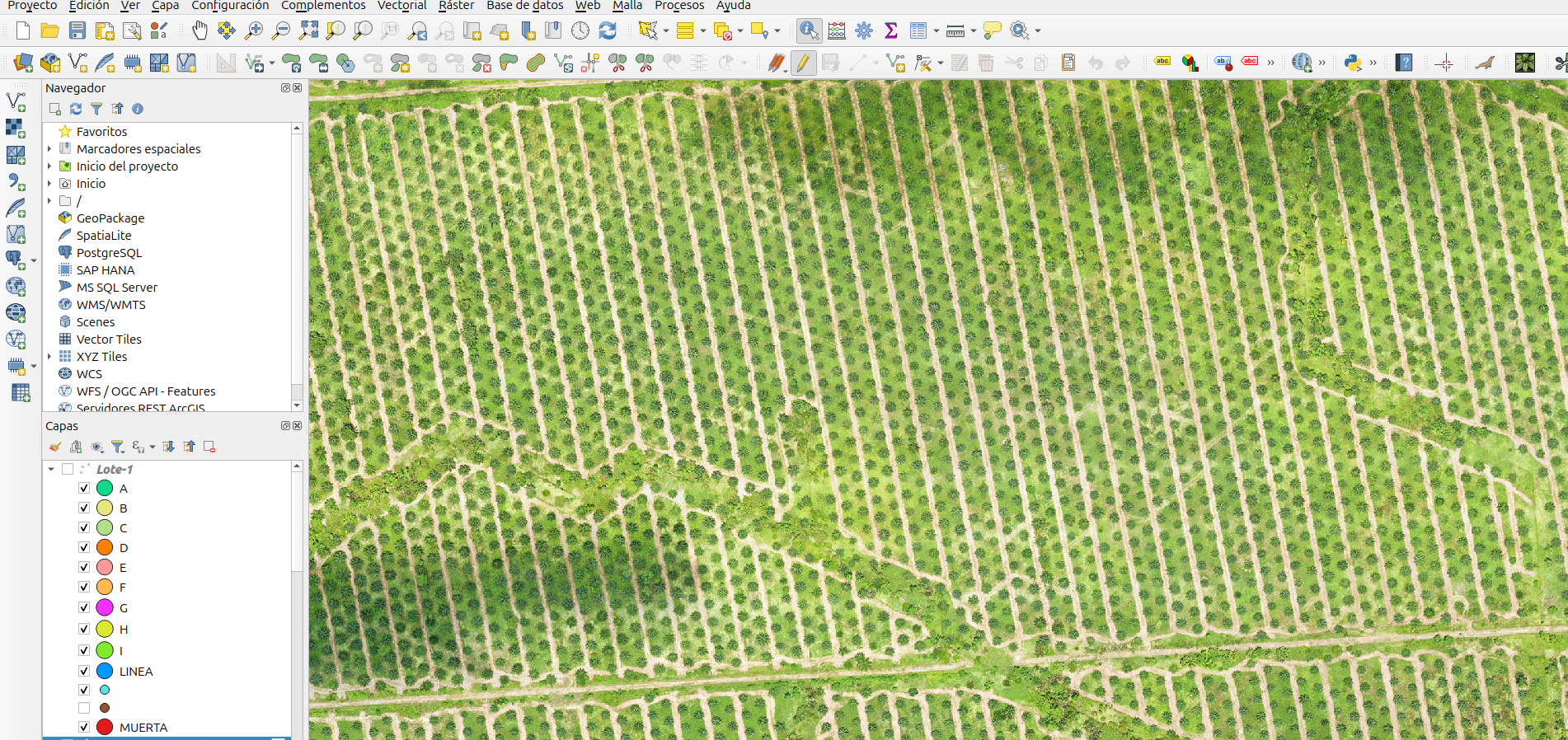This screenshot has width=1568, height=740.
Task: Select GeoPackage in the Navegador
Action: (110, 218)
